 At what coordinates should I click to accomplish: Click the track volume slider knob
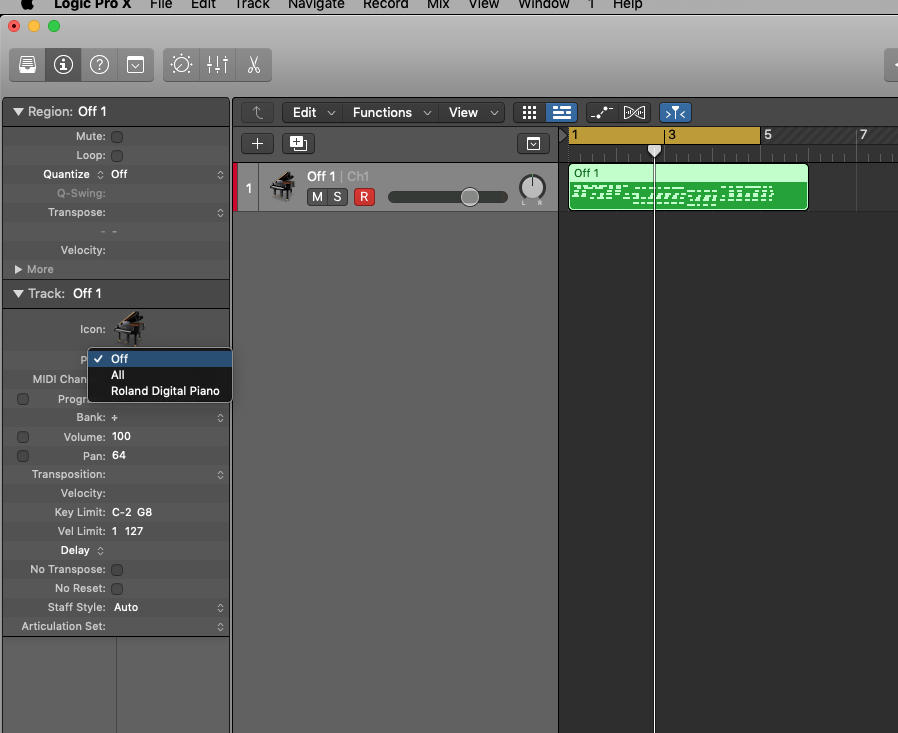[470, 197]
